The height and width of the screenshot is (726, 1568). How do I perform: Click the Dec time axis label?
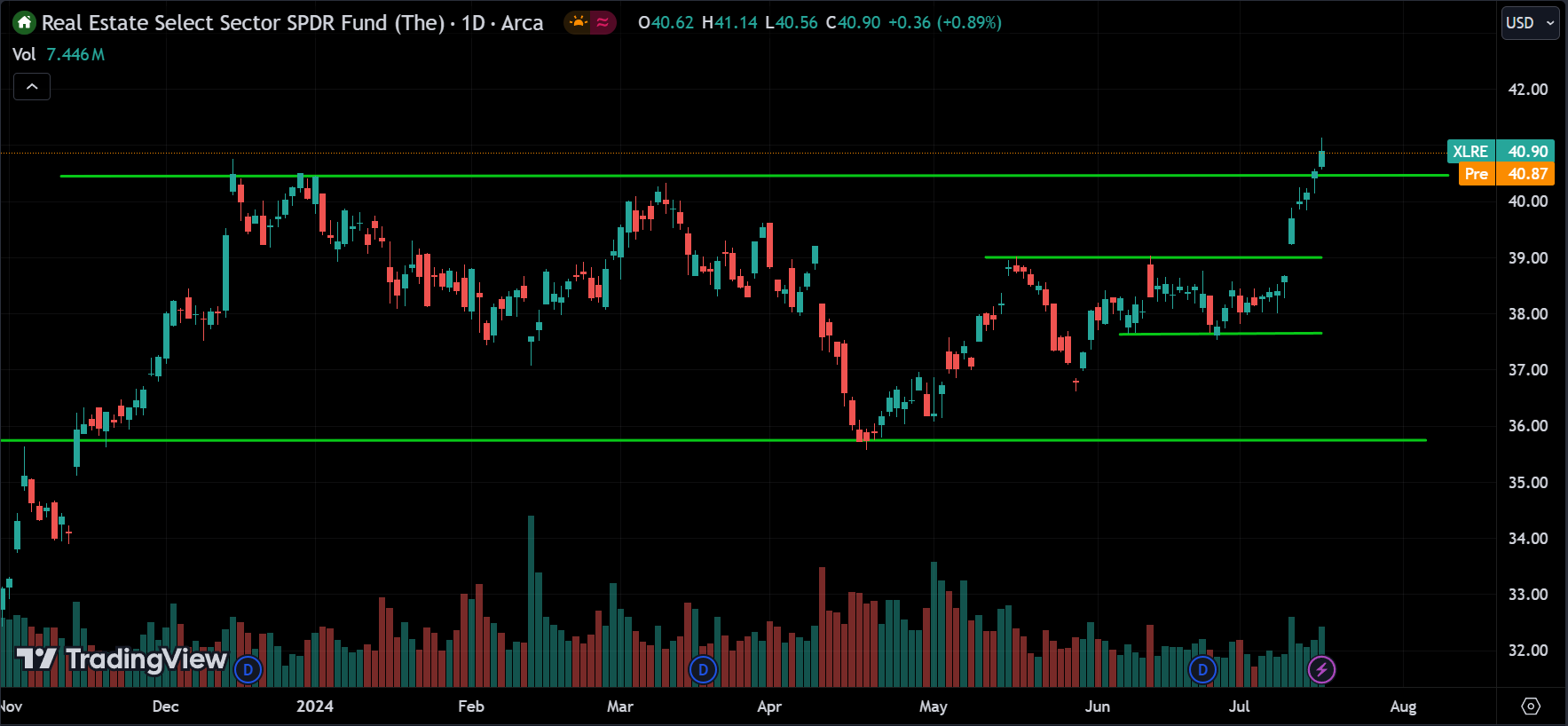(166, 706)
